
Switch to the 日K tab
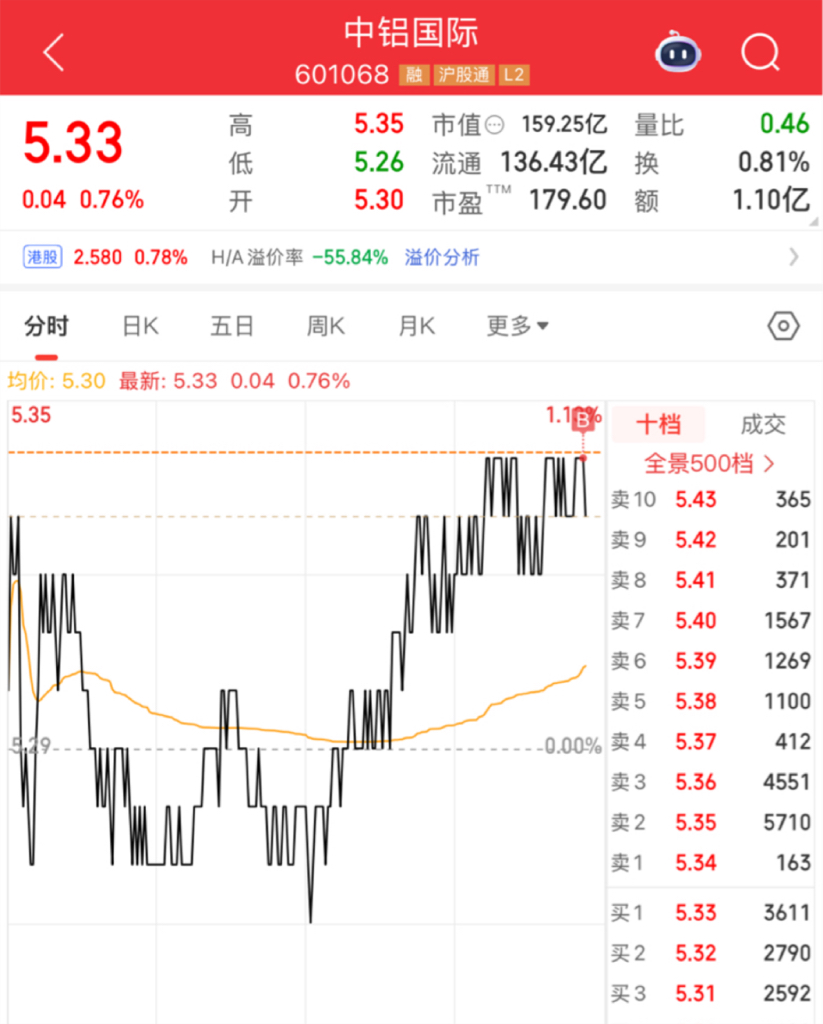pos(140,326)
